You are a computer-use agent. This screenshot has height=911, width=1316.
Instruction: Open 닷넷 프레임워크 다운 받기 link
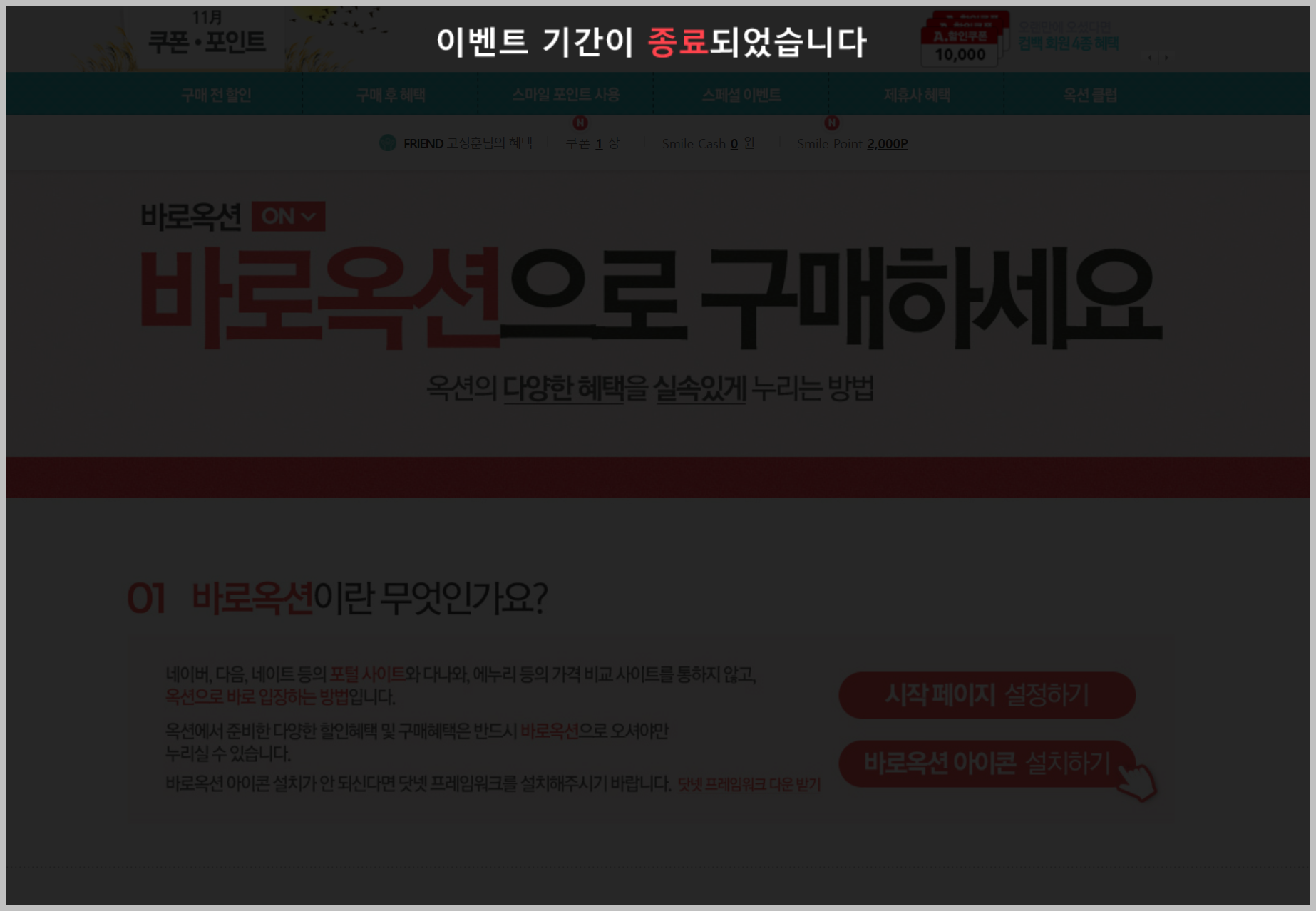click(749, 785)
